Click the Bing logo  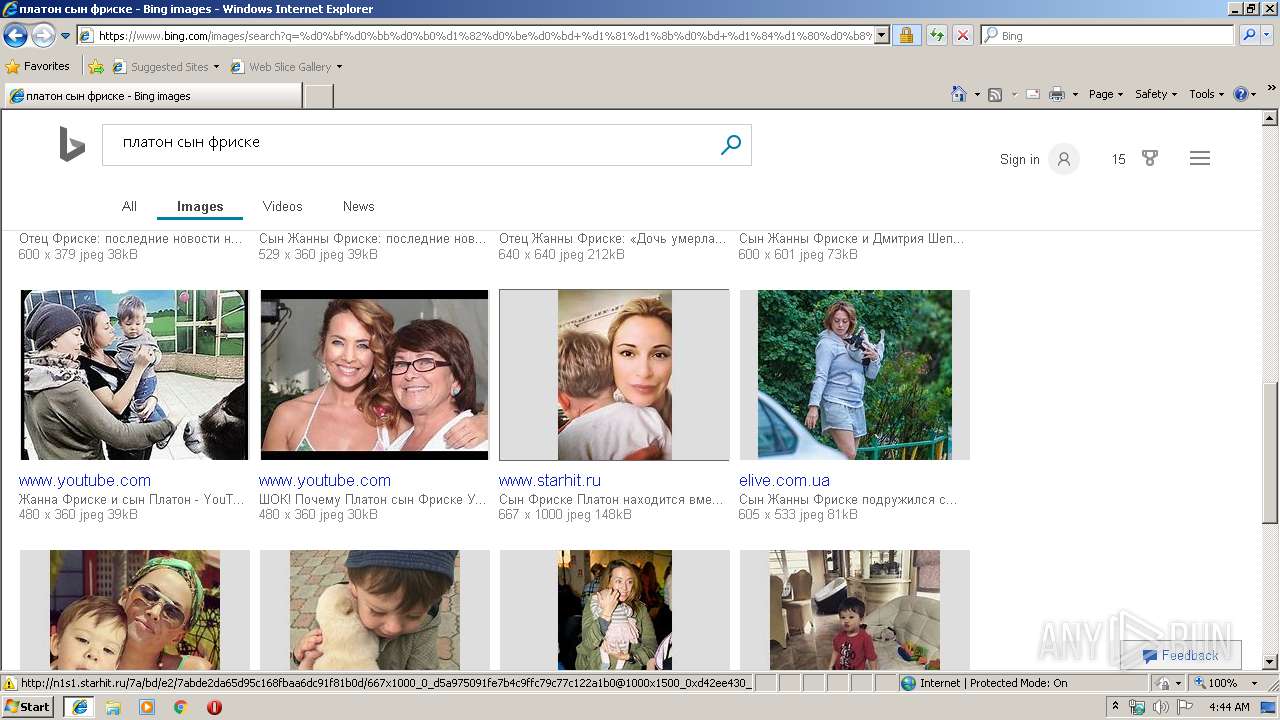point(71,145)
